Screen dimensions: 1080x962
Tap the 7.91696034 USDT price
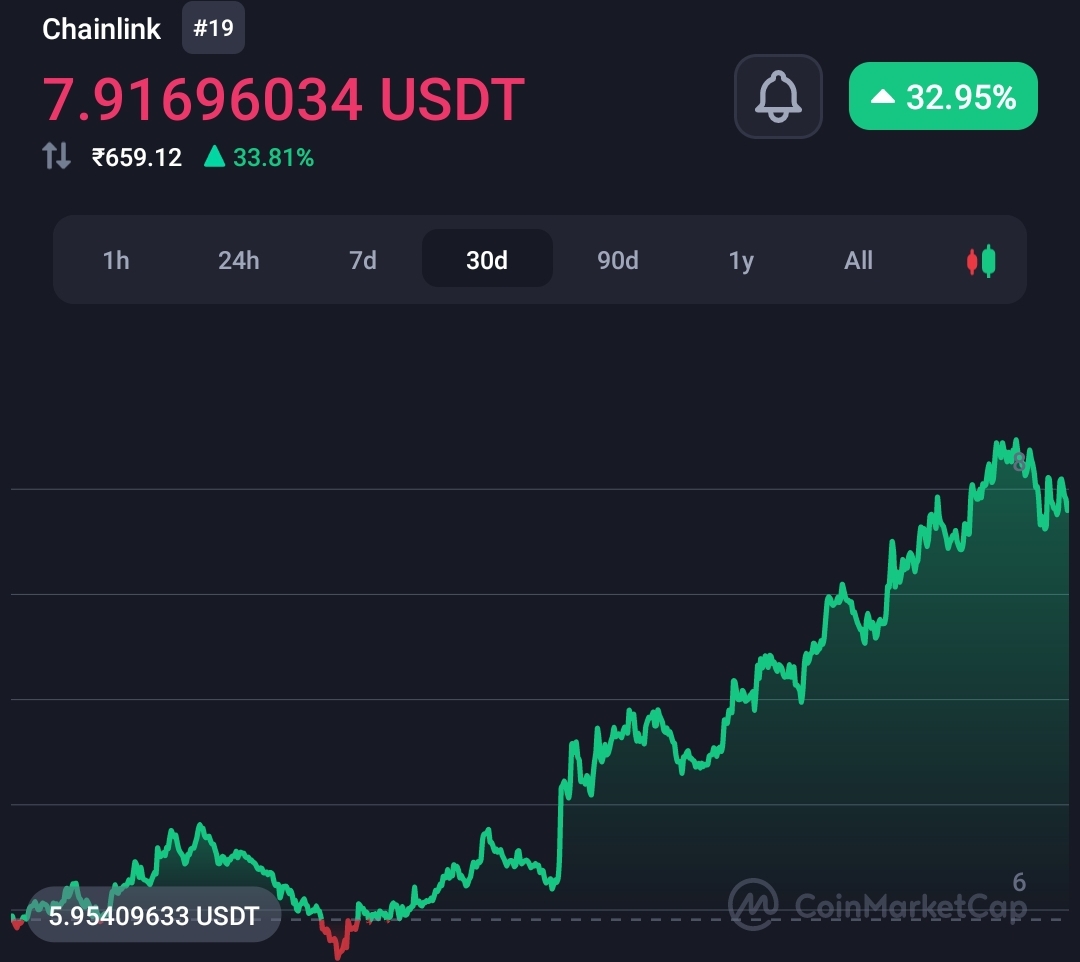click(x=284, y=99)
